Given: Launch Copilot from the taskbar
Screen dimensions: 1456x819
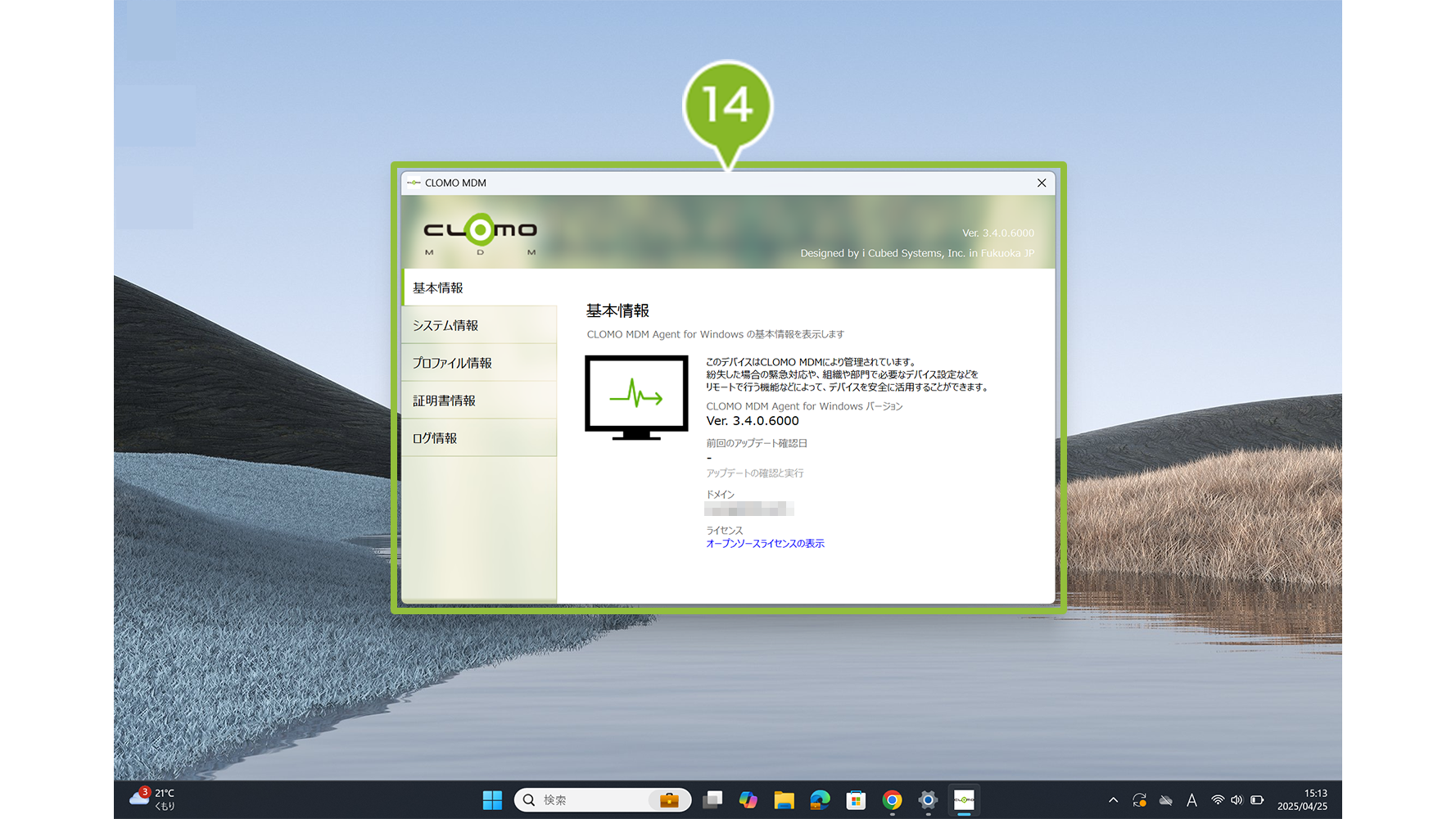Looking at the screenshot, I should (x=748, y=800).
